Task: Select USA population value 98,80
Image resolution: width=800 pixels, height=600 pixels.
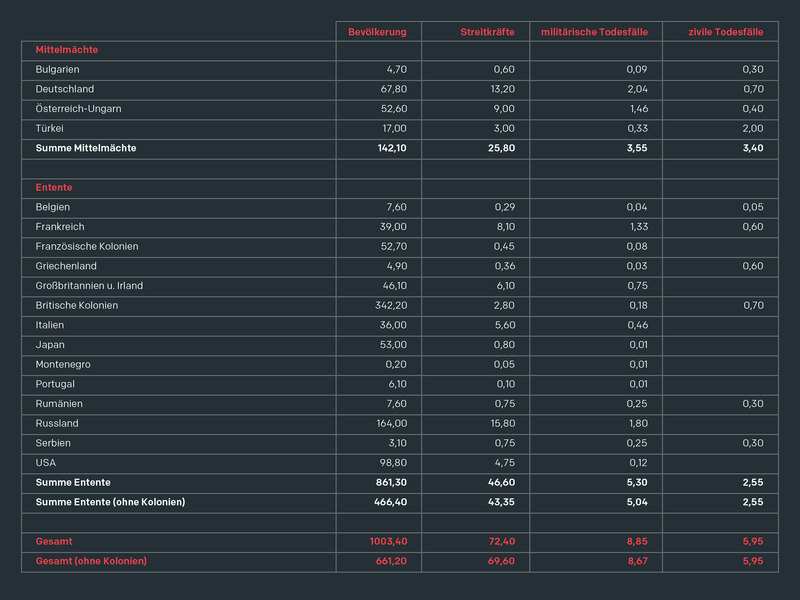Action: click(x=393, y=463)
